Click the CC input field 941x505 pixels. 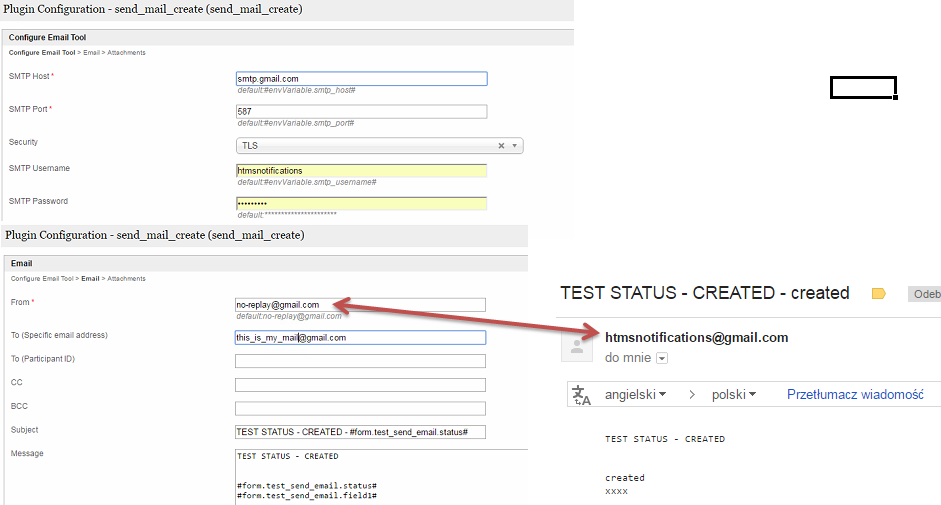click(x=360, y=385)
